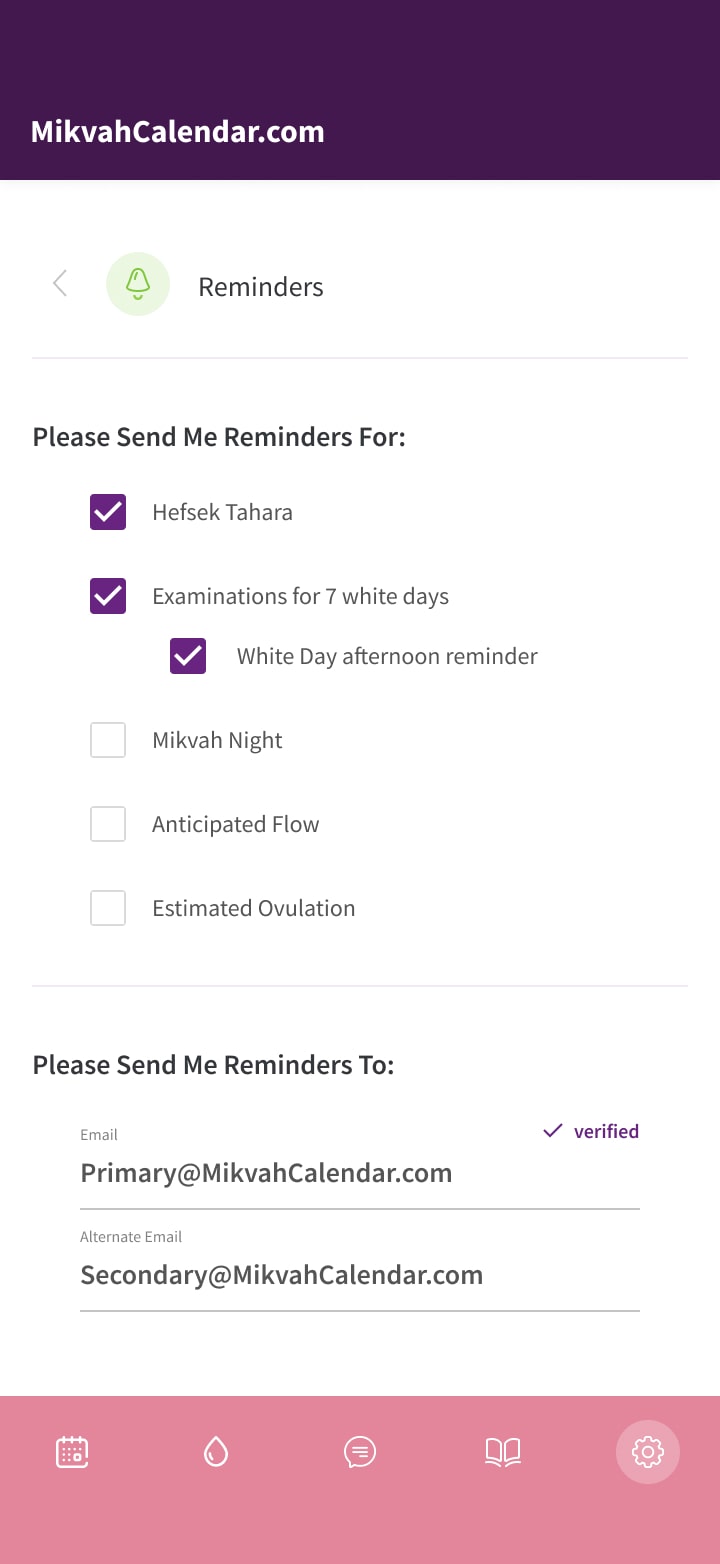Tap the back chevron arrow
Screen dimensions: 720x1564
pyautogui.click(x=60, y=284)
